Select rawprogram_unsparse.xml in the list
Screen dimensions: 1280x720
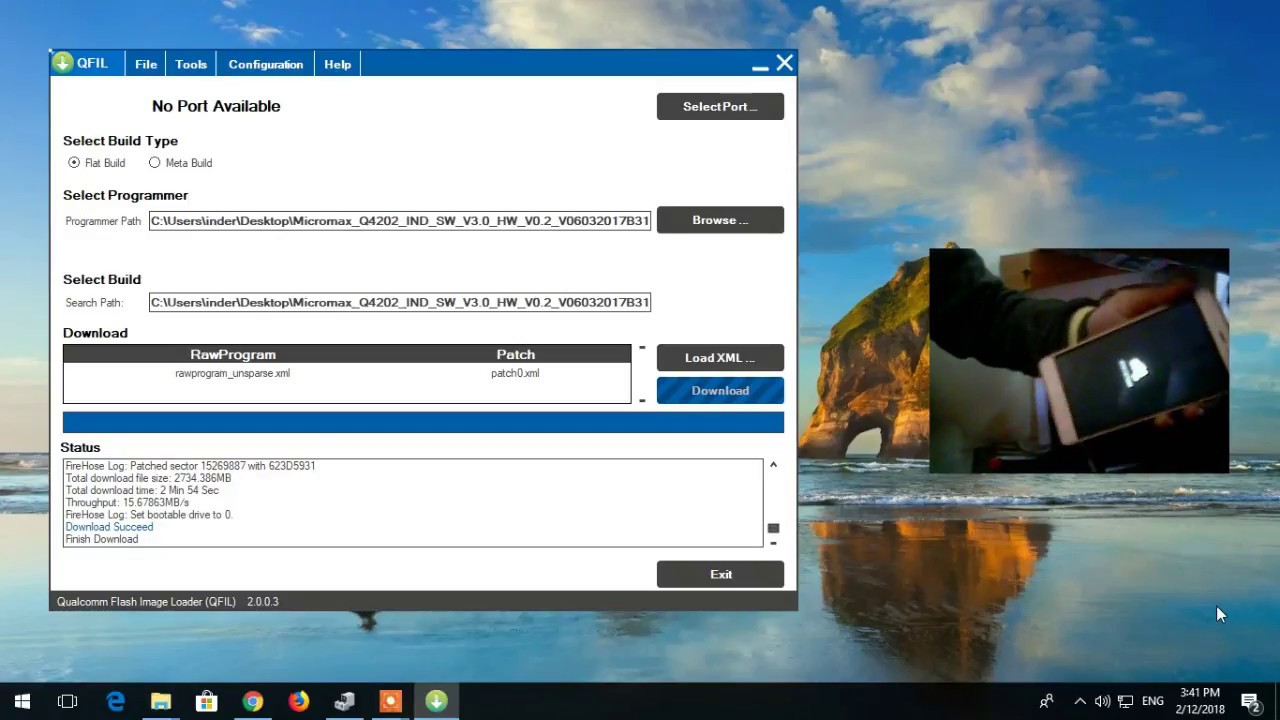[x=233, y=373]
